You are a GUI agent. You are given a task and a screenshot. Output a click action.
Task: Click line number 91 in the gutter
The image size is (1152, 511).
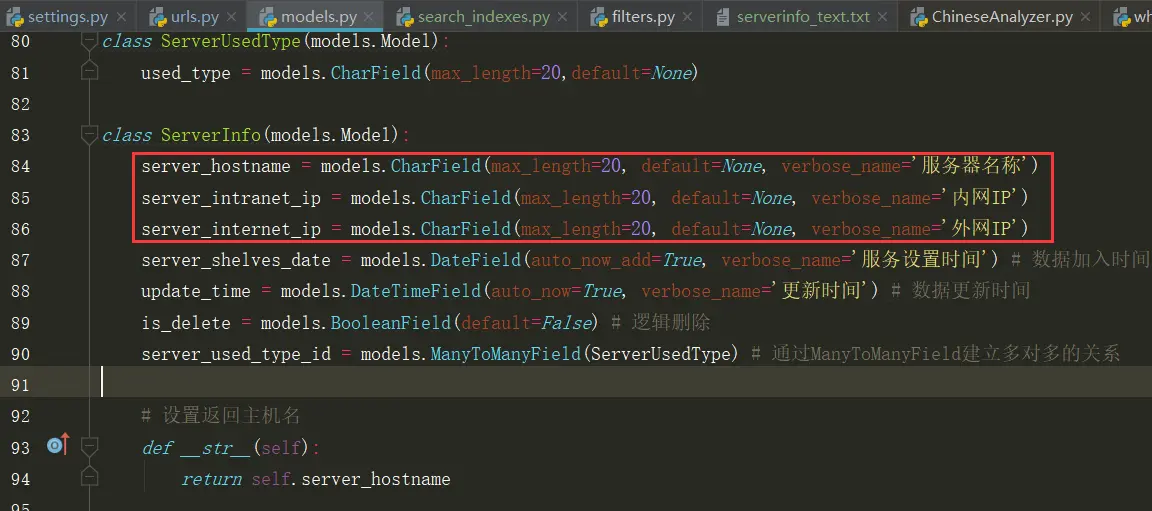click(21, 385)
